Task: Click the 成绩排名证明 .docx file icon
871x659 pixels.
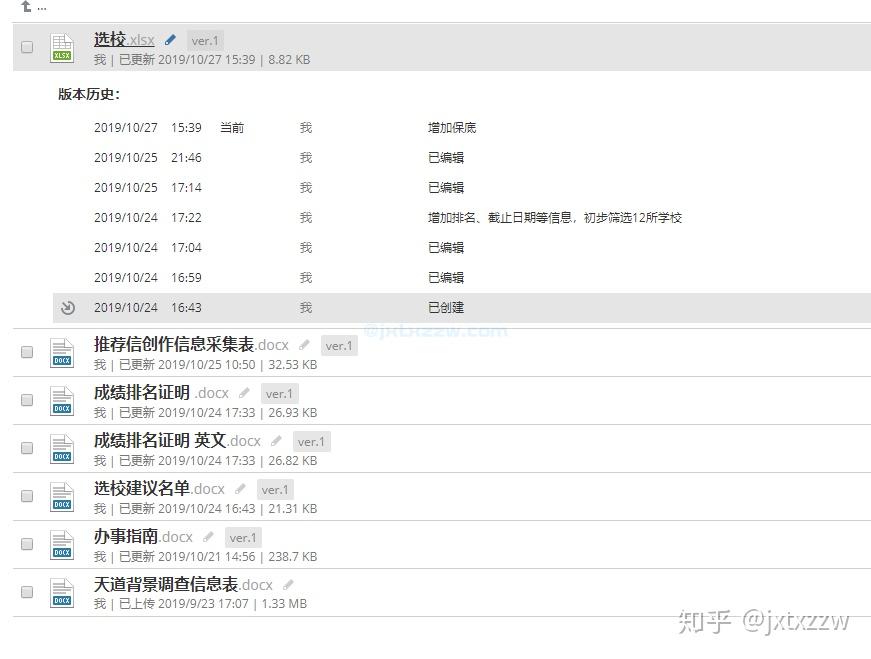Action: (62, 400)
